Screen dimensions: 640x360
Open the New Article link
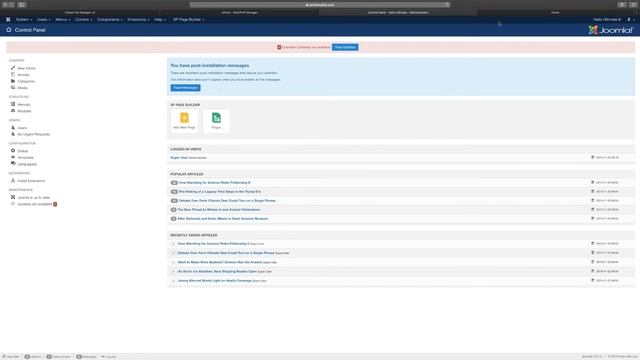click(x=27, y=68)
